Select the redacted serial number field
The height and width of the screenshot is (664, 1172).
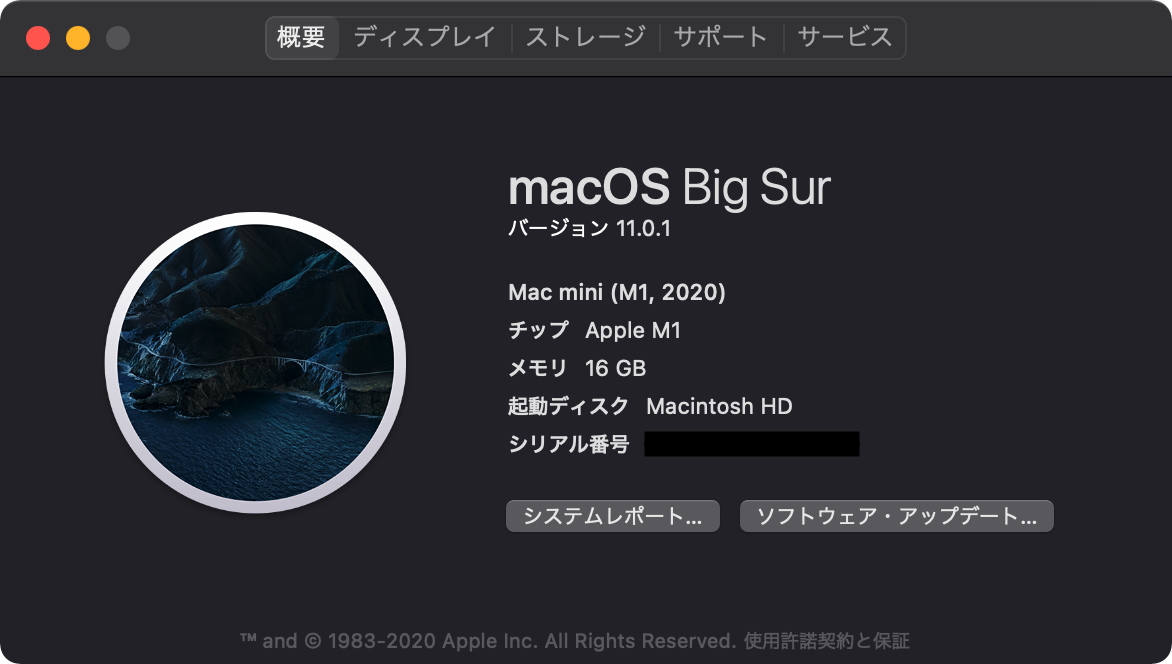click(752, 443)
